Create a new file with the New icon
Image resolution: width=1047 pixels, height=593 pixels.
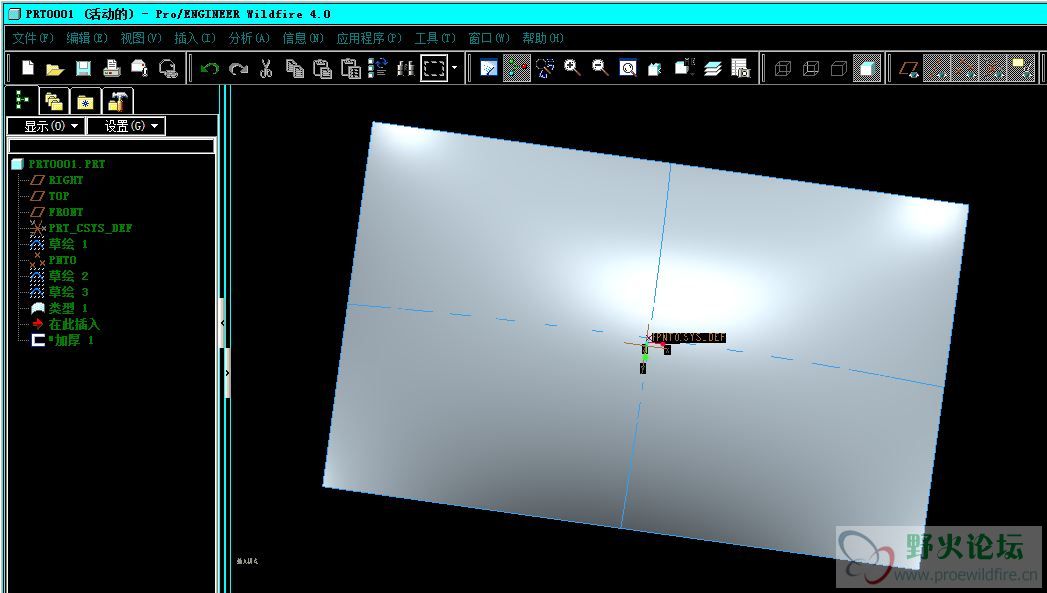point(27,68)
